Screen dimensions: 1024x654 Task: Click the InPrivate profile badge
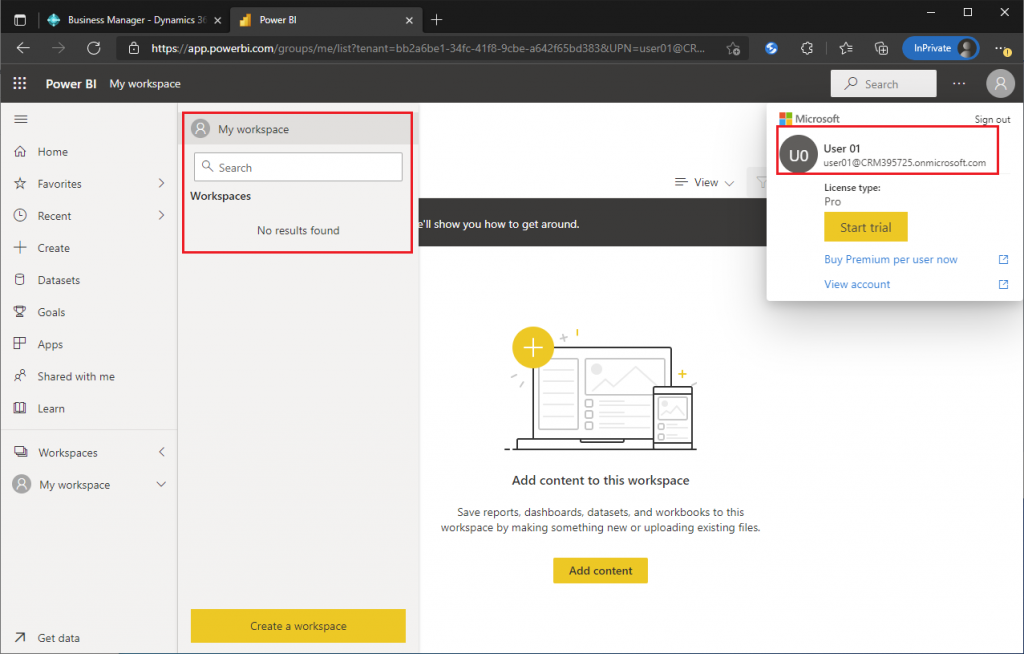tap(940, 48)
